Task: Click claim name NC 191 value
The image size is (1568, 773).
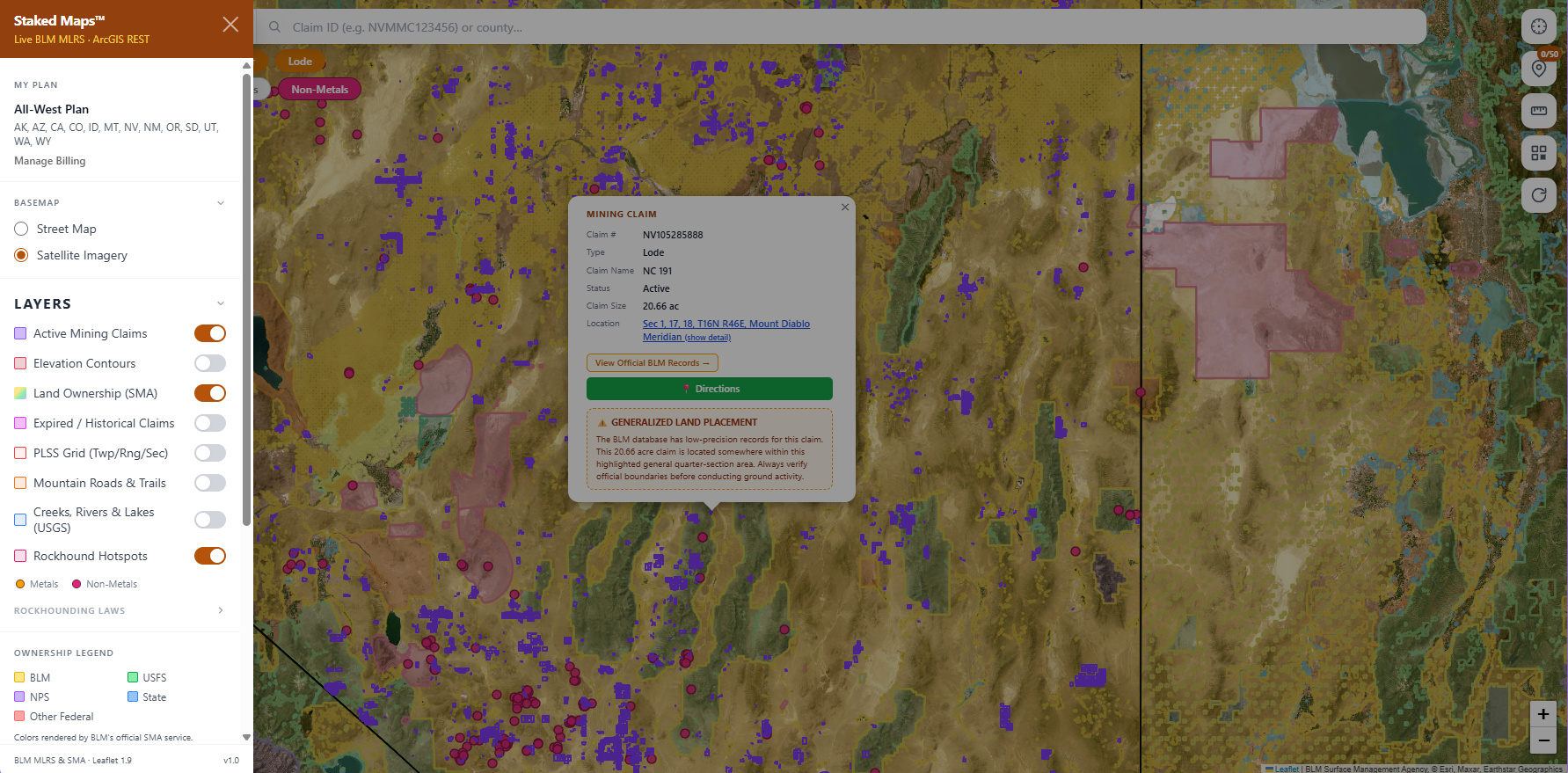Action: point(657,271)
